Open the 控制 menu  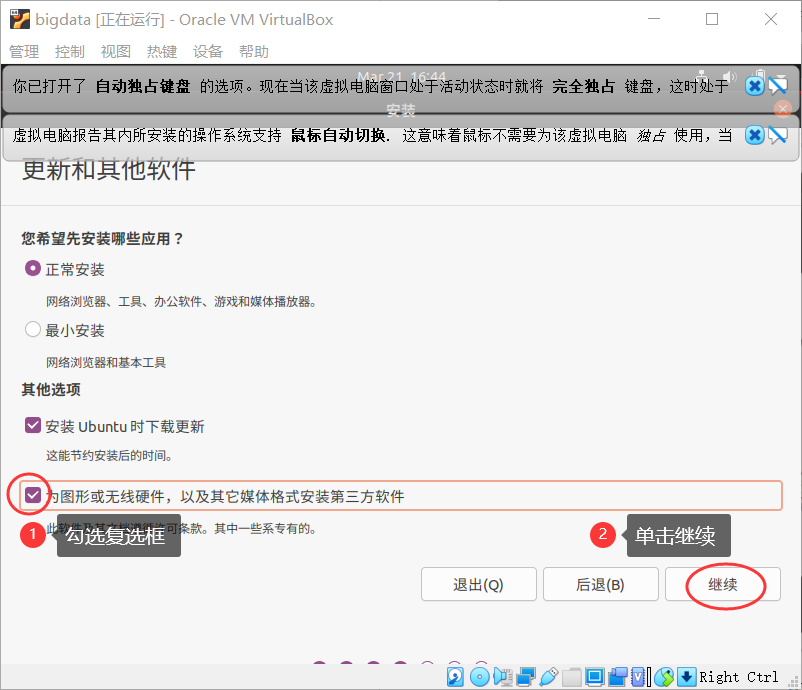pyautogui.click(x=70, y=51)
